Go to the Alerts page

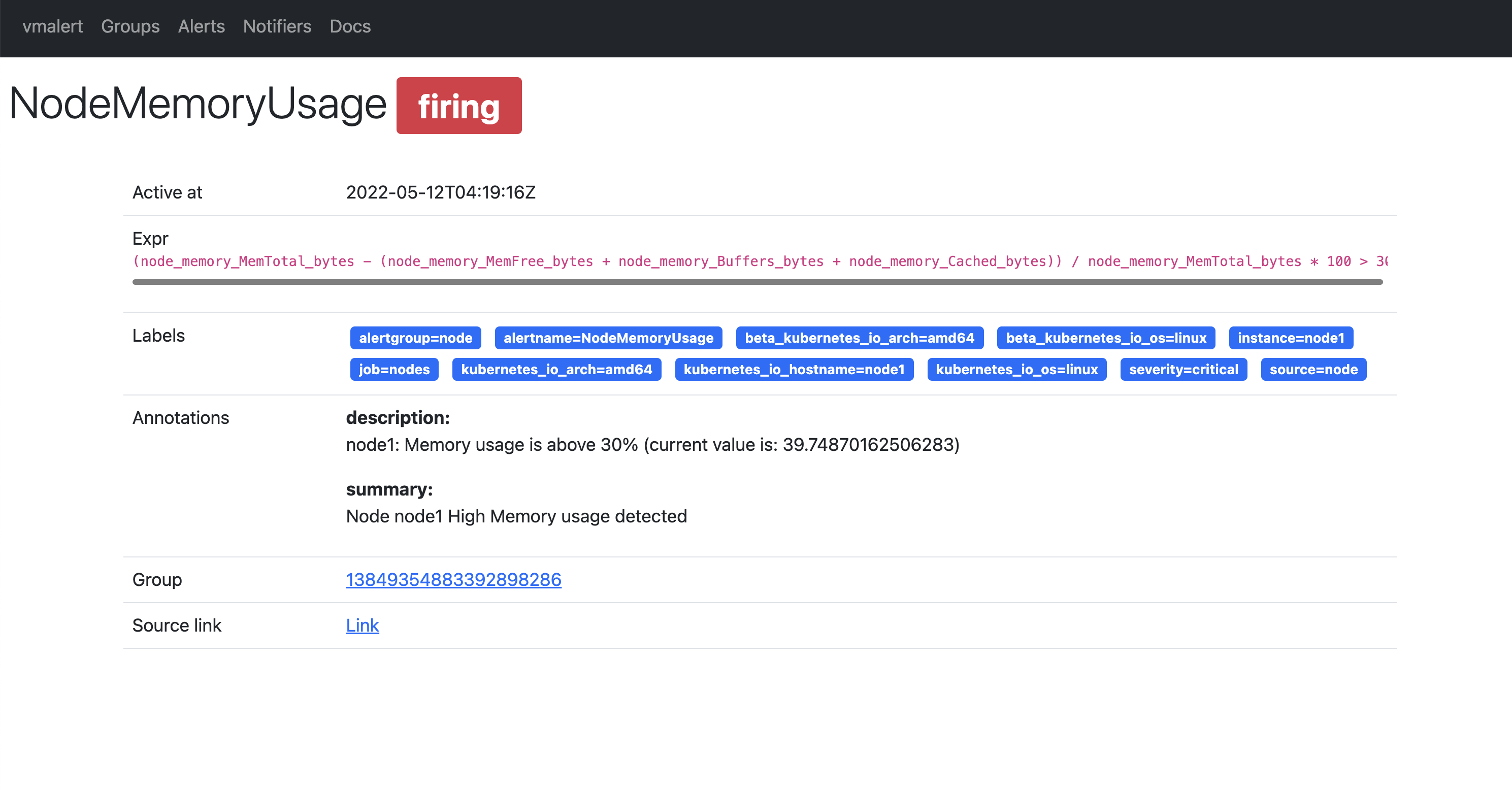pyautogui.click(x=201, y=26)
